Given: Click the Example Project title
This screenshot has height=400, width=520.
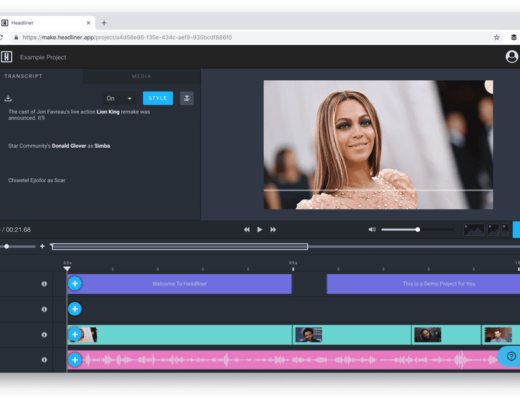Looking at the screenshot, I should [x=43, y=57].
